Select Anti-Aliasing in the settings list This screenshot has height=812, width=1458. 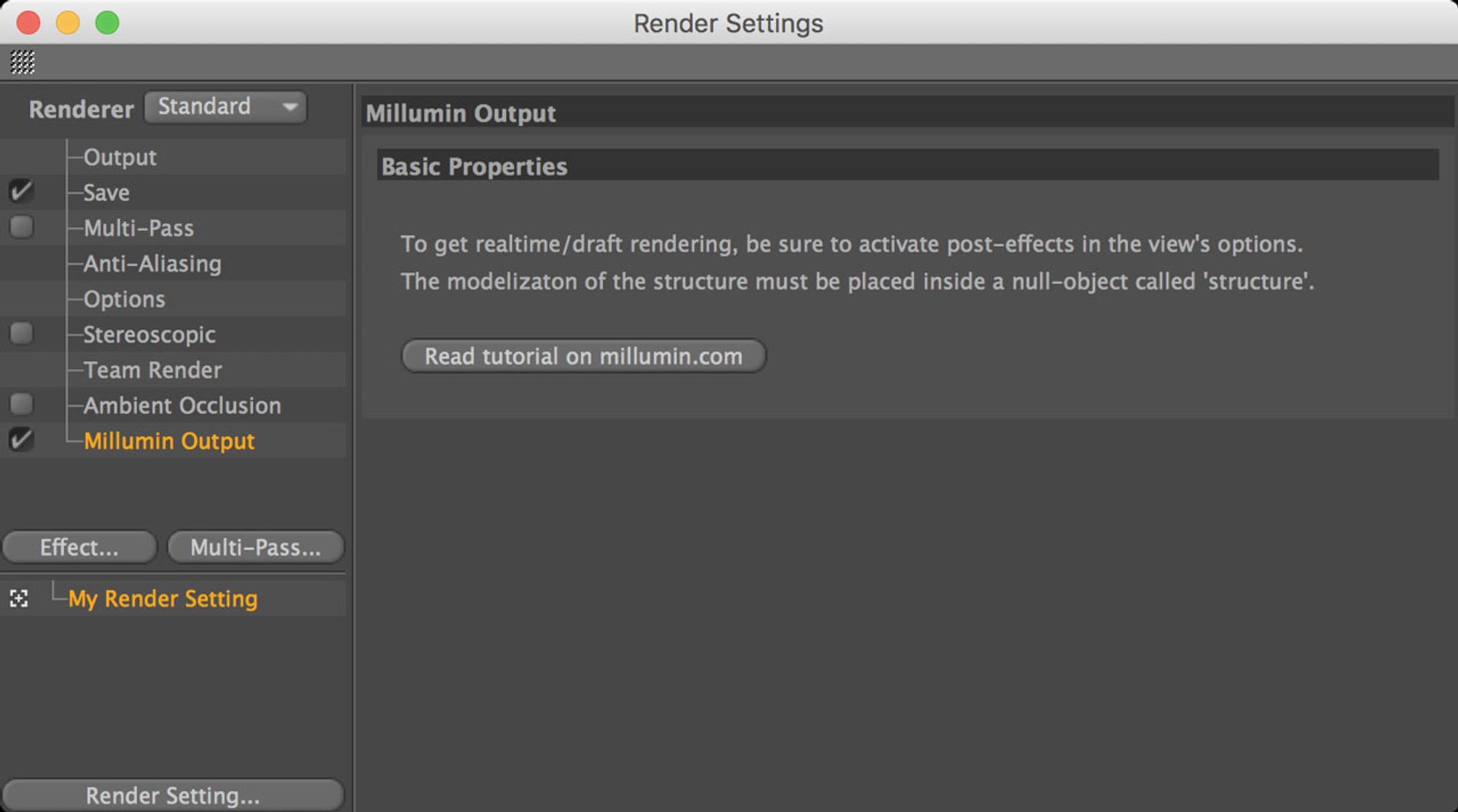(152, 264)
